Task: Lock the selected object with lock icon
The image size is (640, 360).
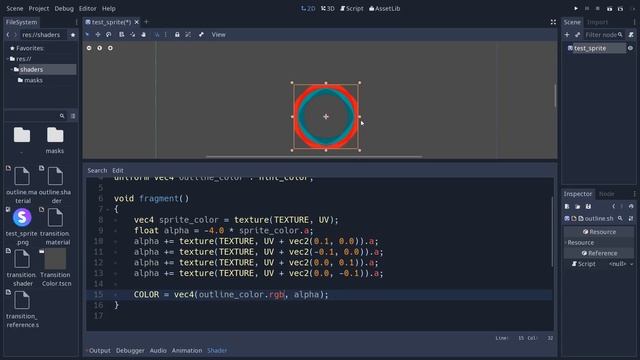Action: 177,35
